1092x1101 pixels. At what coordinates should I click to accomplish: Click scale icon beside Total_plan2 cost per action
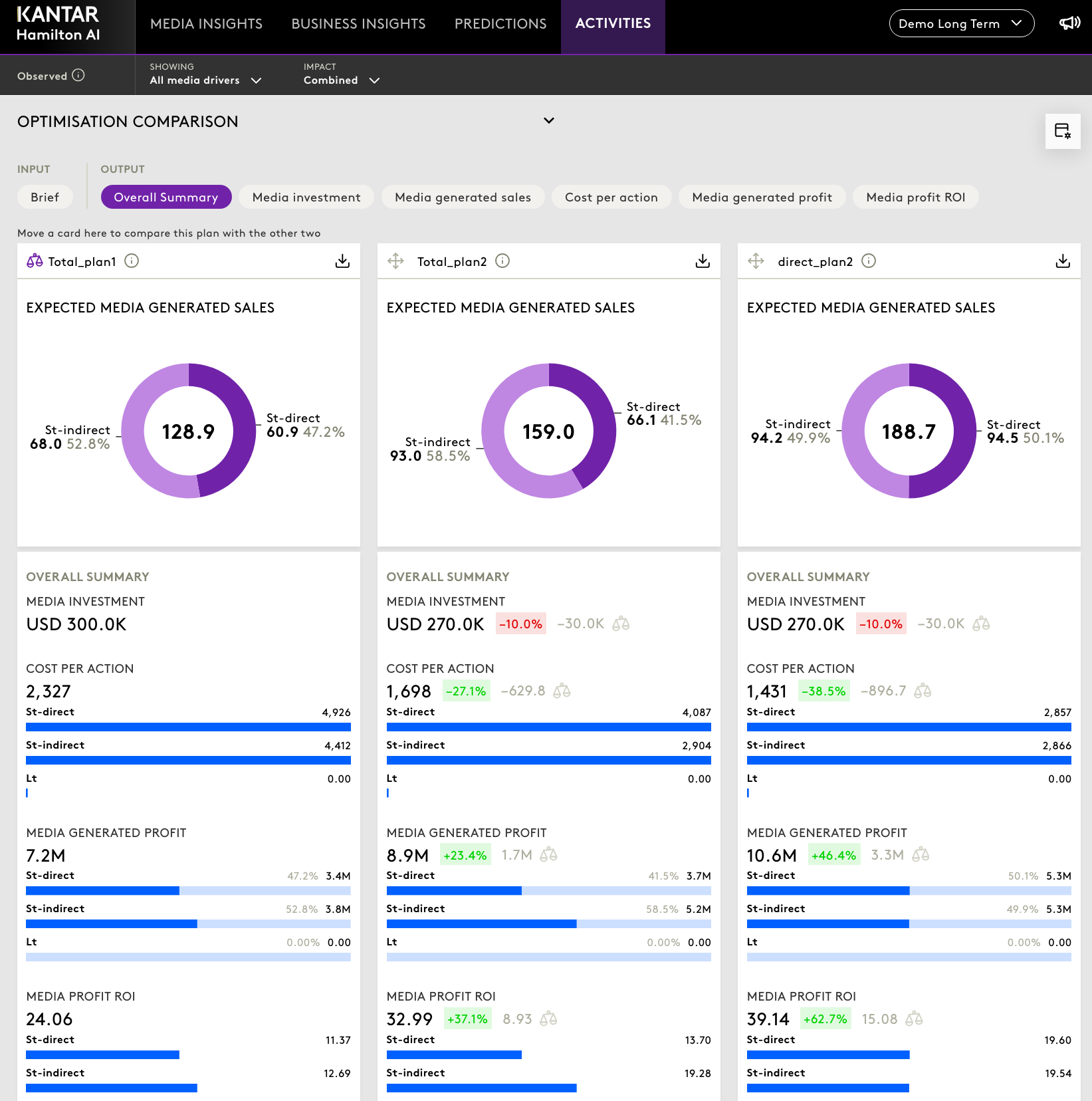coord(562,691)
